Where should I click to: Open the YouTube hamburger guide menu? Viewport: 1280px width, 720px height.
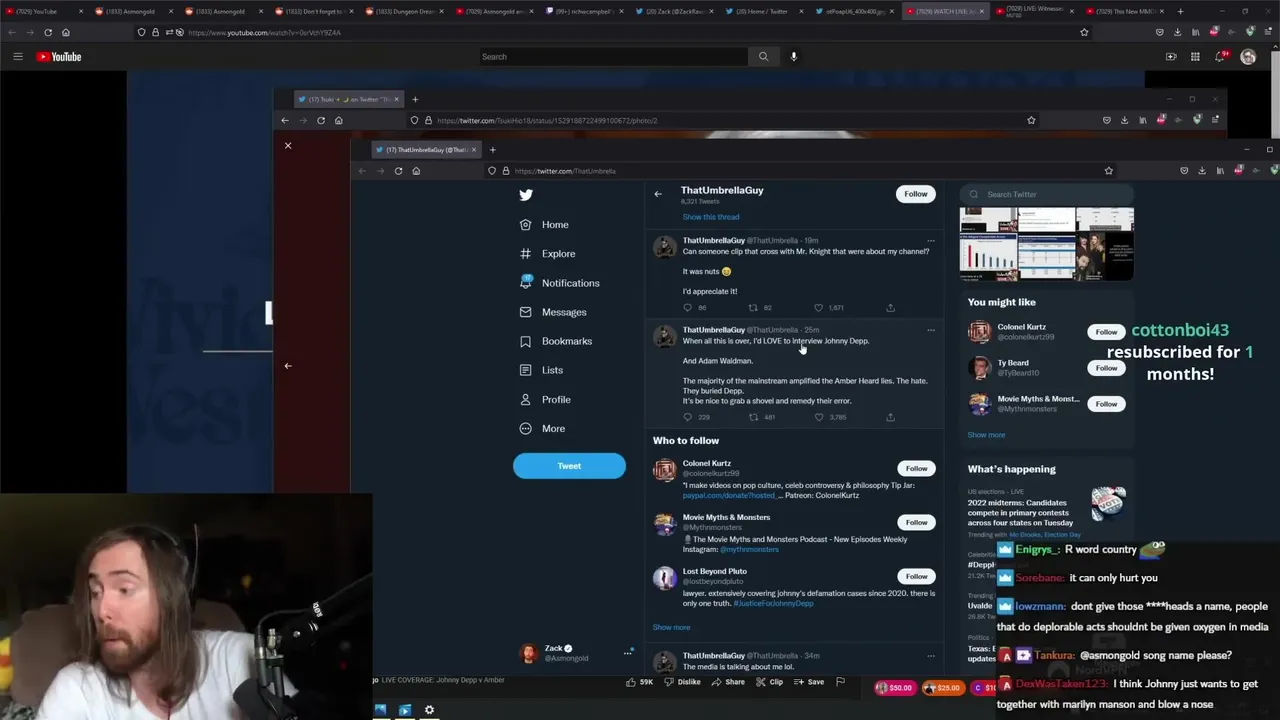pyautogui.click(x=17, y=57)
